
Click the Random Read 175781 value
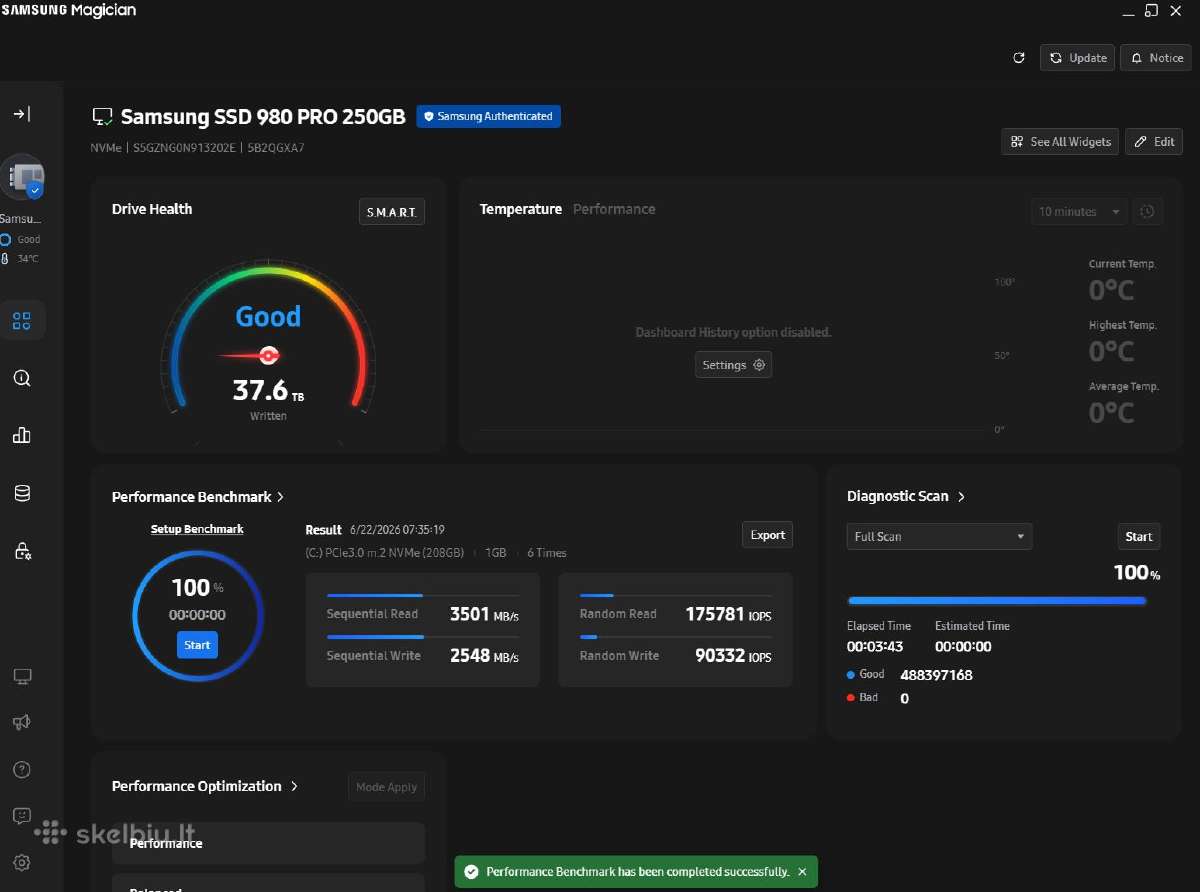(x=729, y=614)
